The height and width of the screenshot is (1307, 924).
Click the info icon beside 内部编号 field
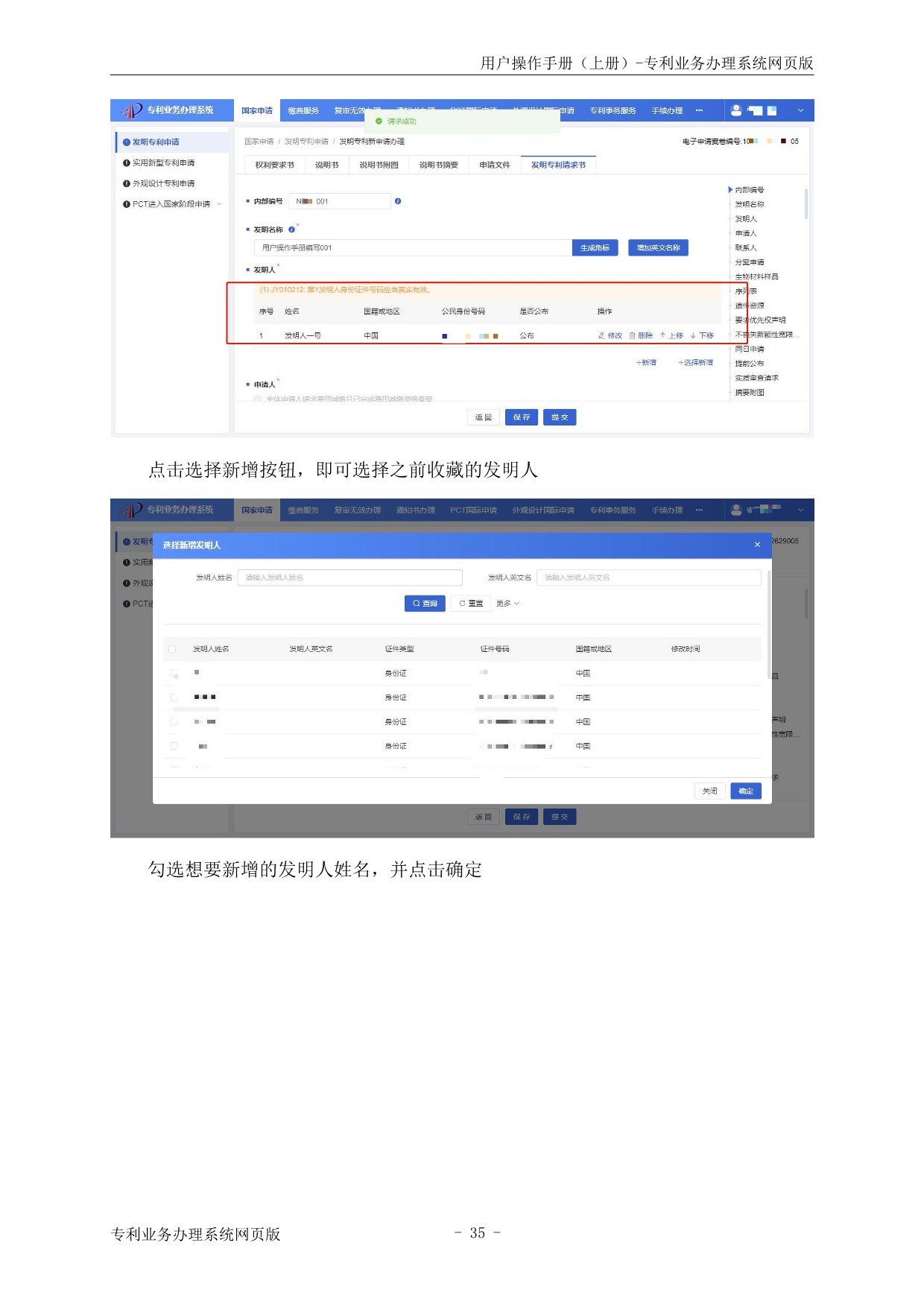point(398,201)
